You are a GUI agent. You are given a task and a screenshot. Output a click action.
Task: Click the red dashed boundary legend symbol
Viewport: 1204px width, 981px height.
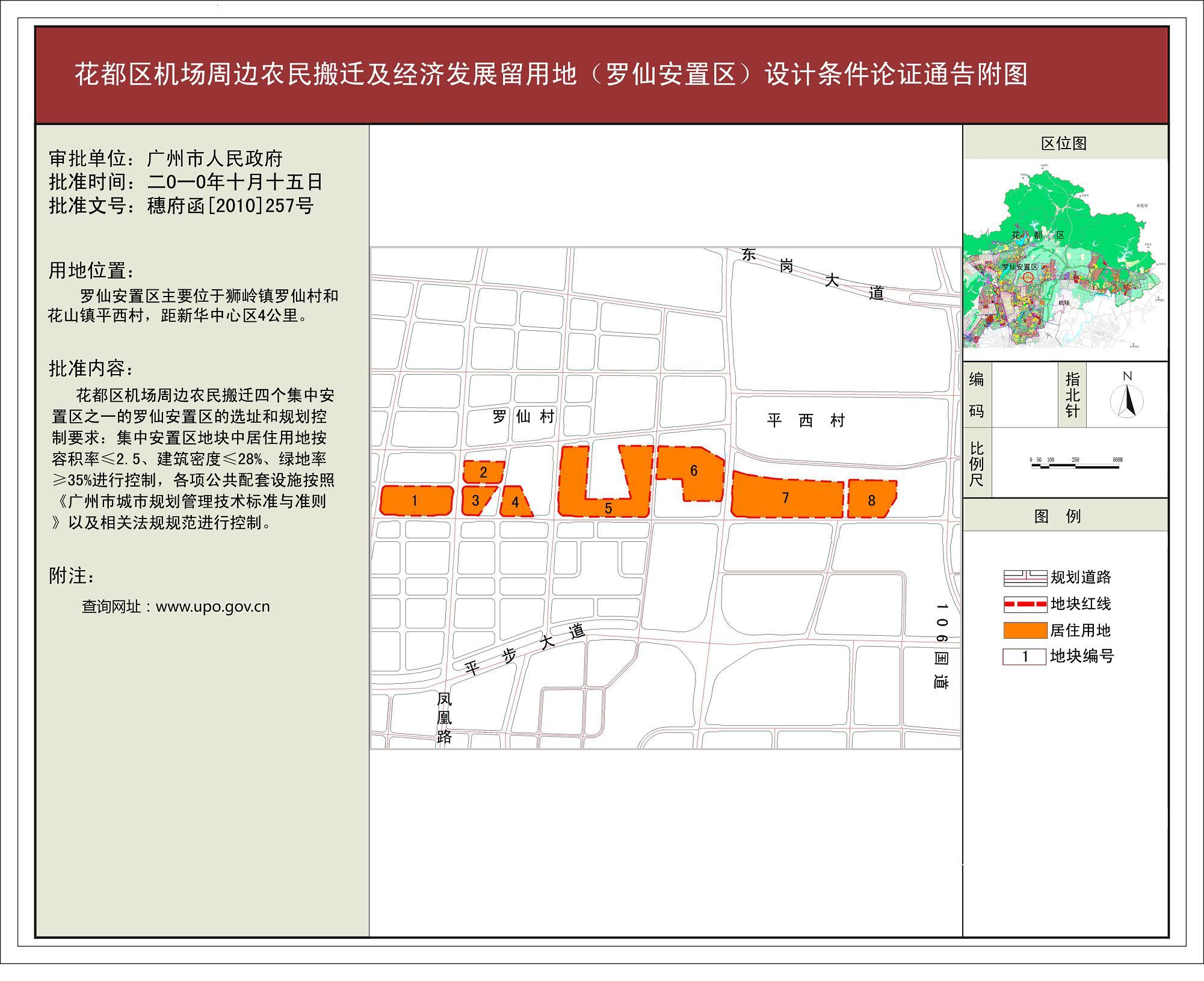click(x=1025, y=604)
